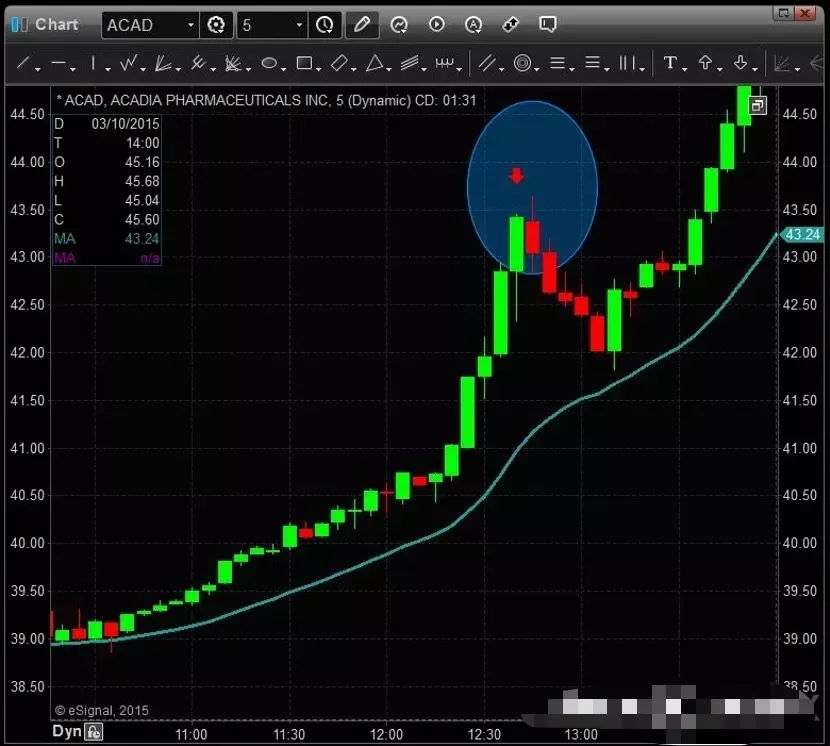The width and height of the screenshot is (830, 746).
Task: Click the high value 45.68
Action: (142, 181)
